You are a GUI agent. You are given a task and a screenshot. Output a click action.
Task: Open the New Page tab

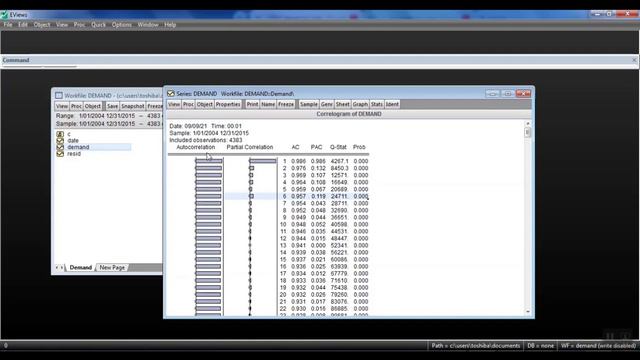112,268
